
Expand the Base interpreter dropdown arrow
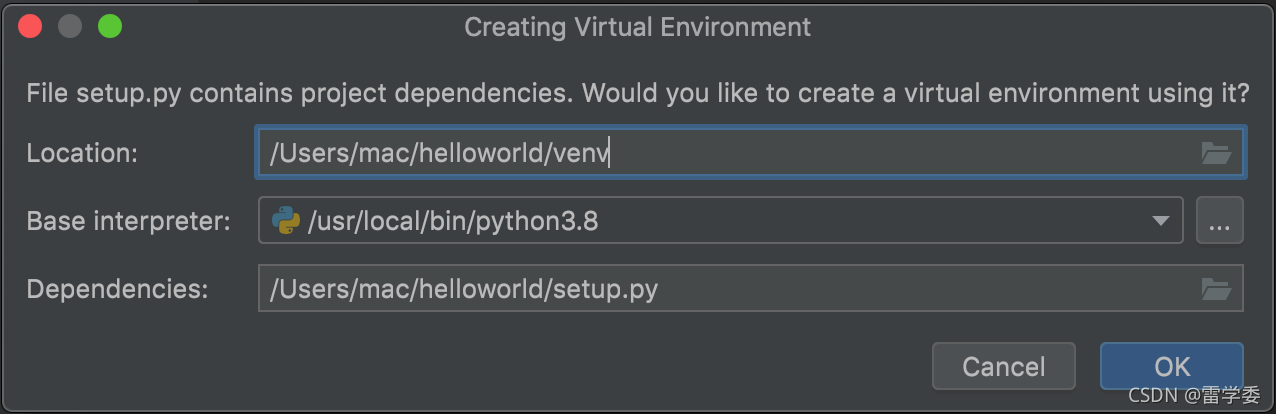1160,221
